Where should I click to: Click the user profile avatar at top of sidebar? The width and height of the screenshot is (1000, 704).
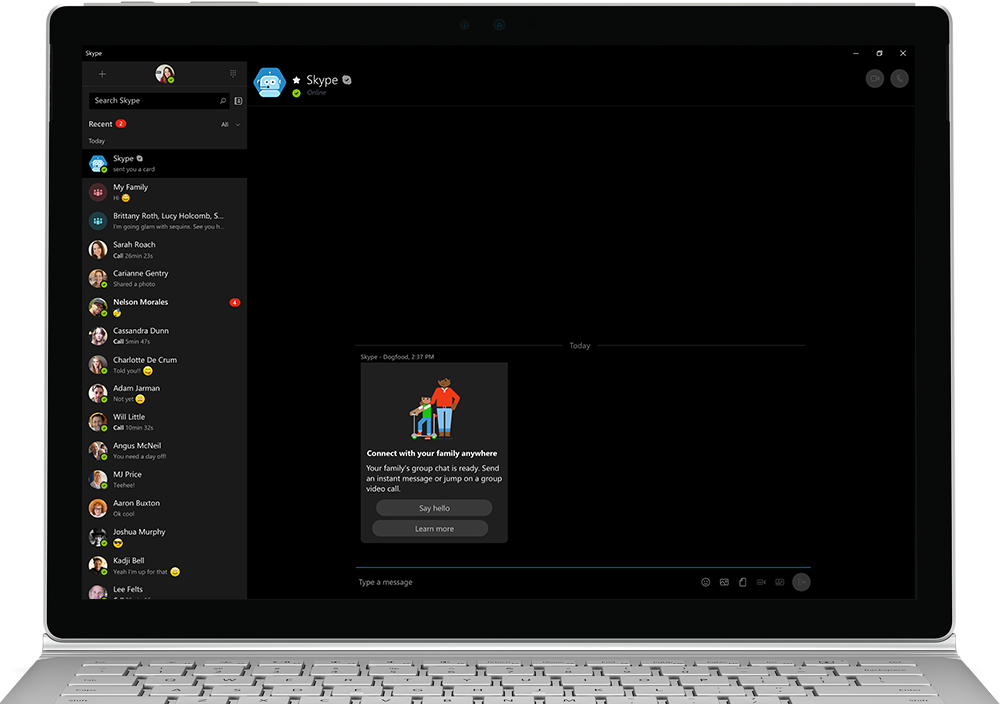tap(165, 74)
